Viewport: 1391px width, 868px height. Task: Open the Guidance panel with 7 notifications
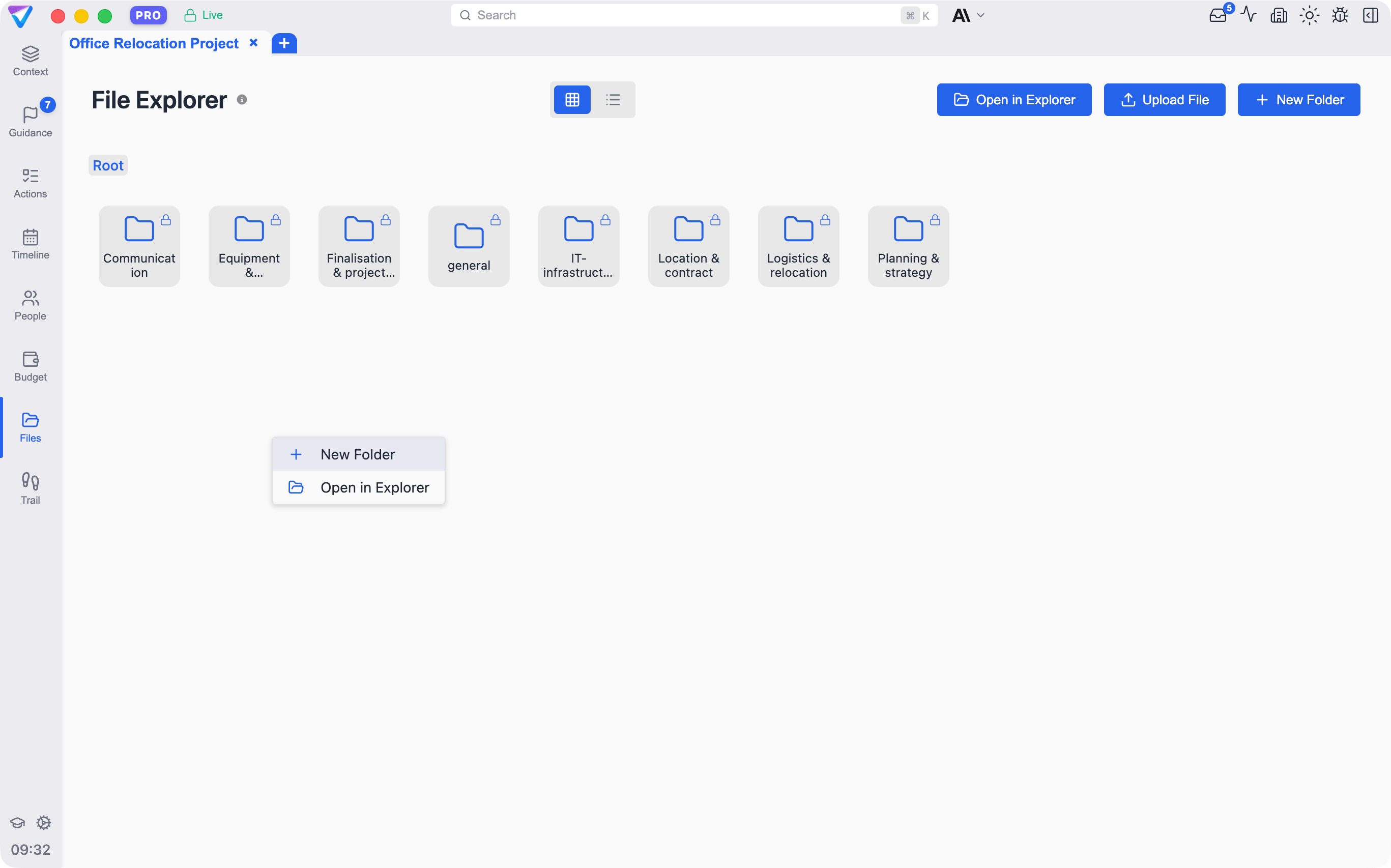(x=30, y=121)
